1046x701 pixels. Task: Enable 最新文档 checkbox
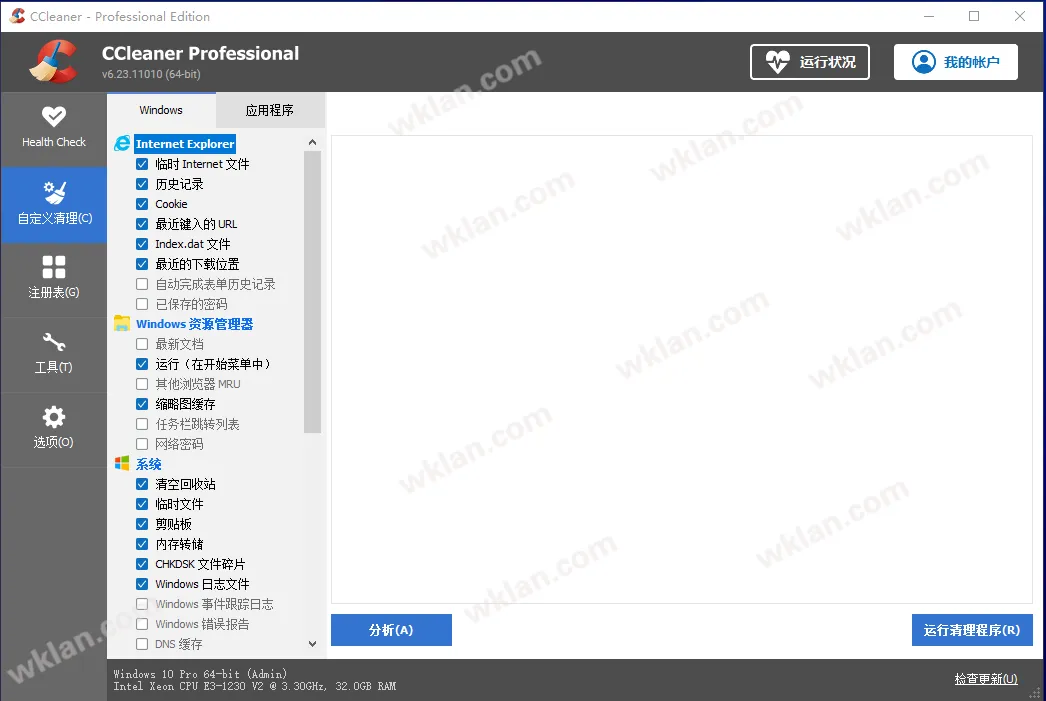click(142, 344)
